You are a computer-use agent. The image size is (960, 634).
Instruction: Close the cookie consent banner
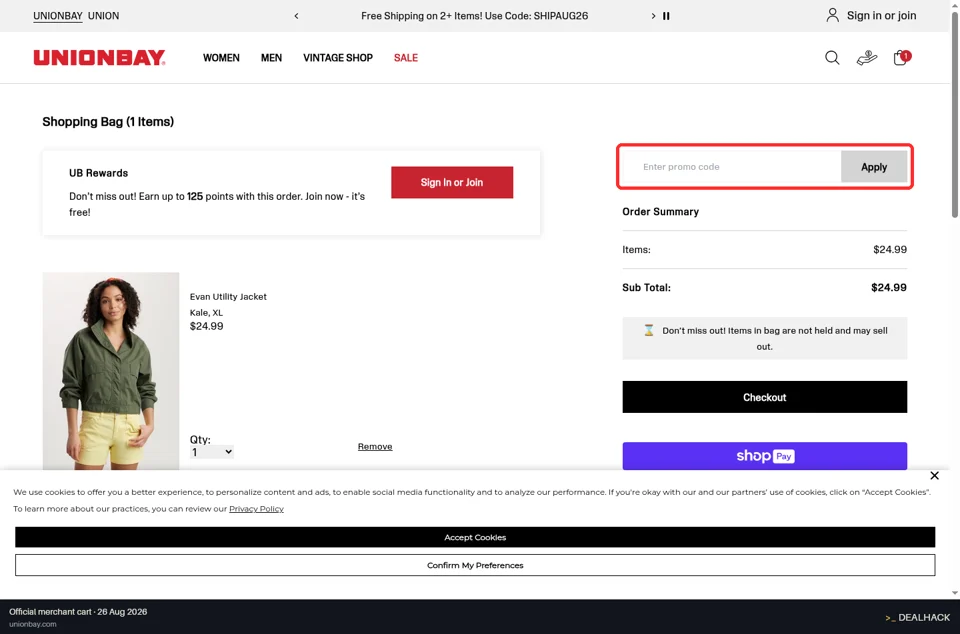pos(934,476)
